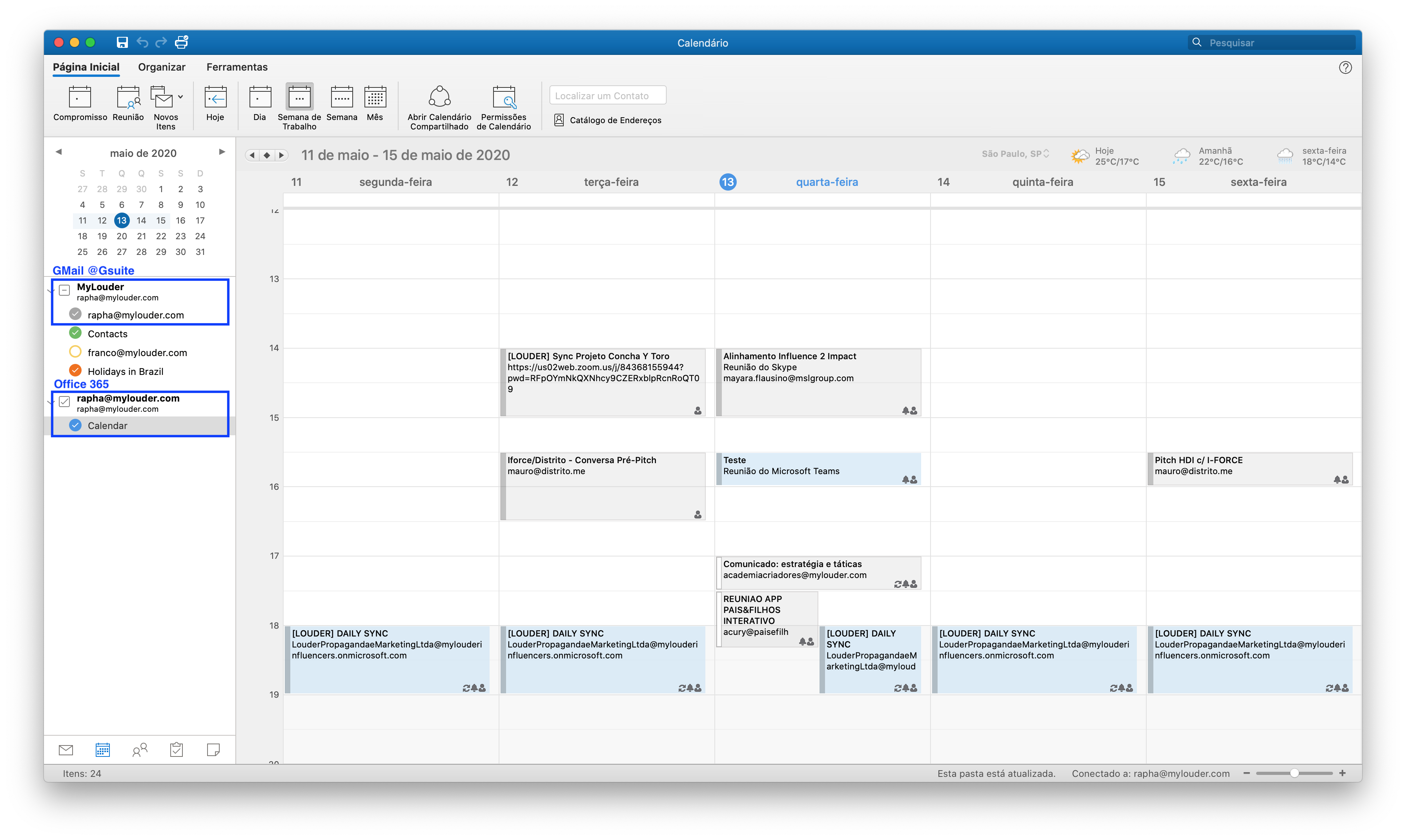The image size is (1406, 840).
Task: Open the Mail view in bottom navigation
Action: tap(66, 750)
